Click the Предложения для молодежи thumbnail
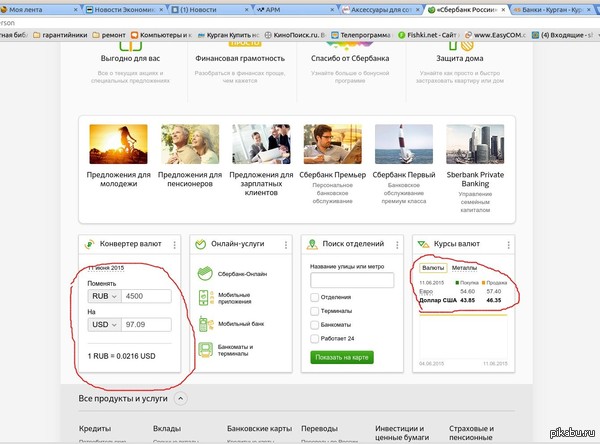The width and height of the screenshot is (600, 444). [x=118, y=144]
